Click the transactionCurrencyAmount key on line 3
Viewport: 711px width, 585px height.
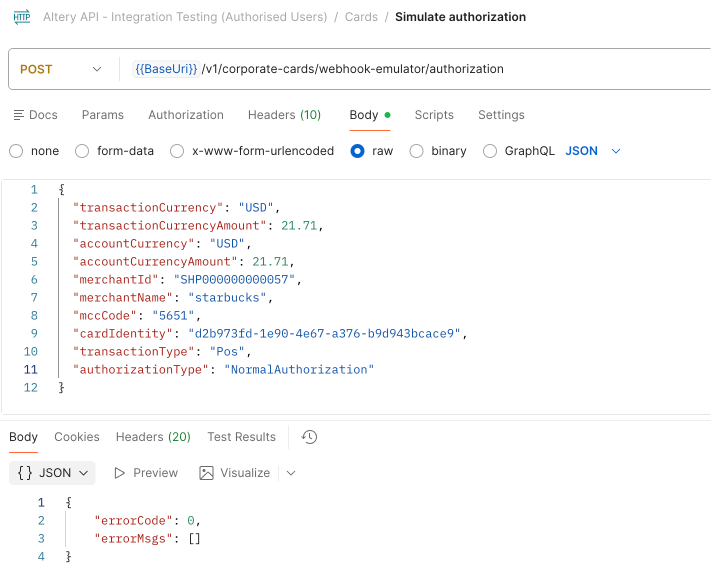(x=170, y=226)
